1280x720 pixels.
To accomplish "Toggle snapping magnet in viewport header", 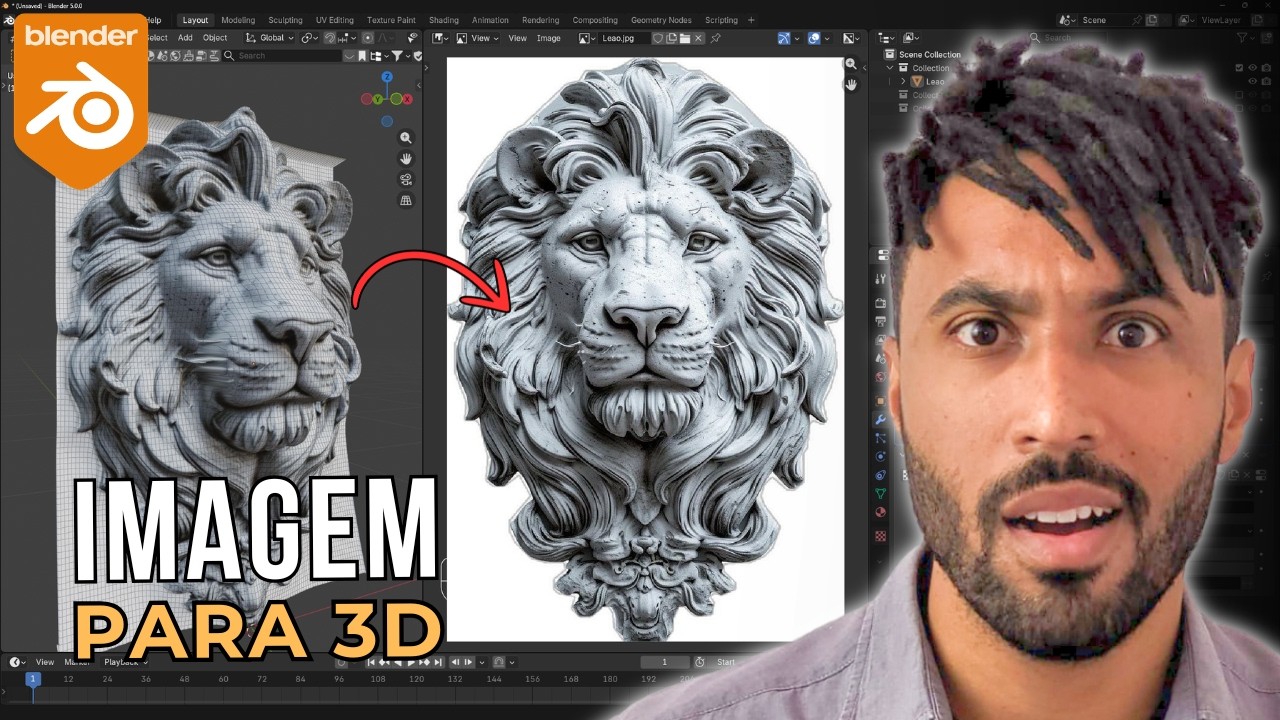I will click(x=329, y=38).
